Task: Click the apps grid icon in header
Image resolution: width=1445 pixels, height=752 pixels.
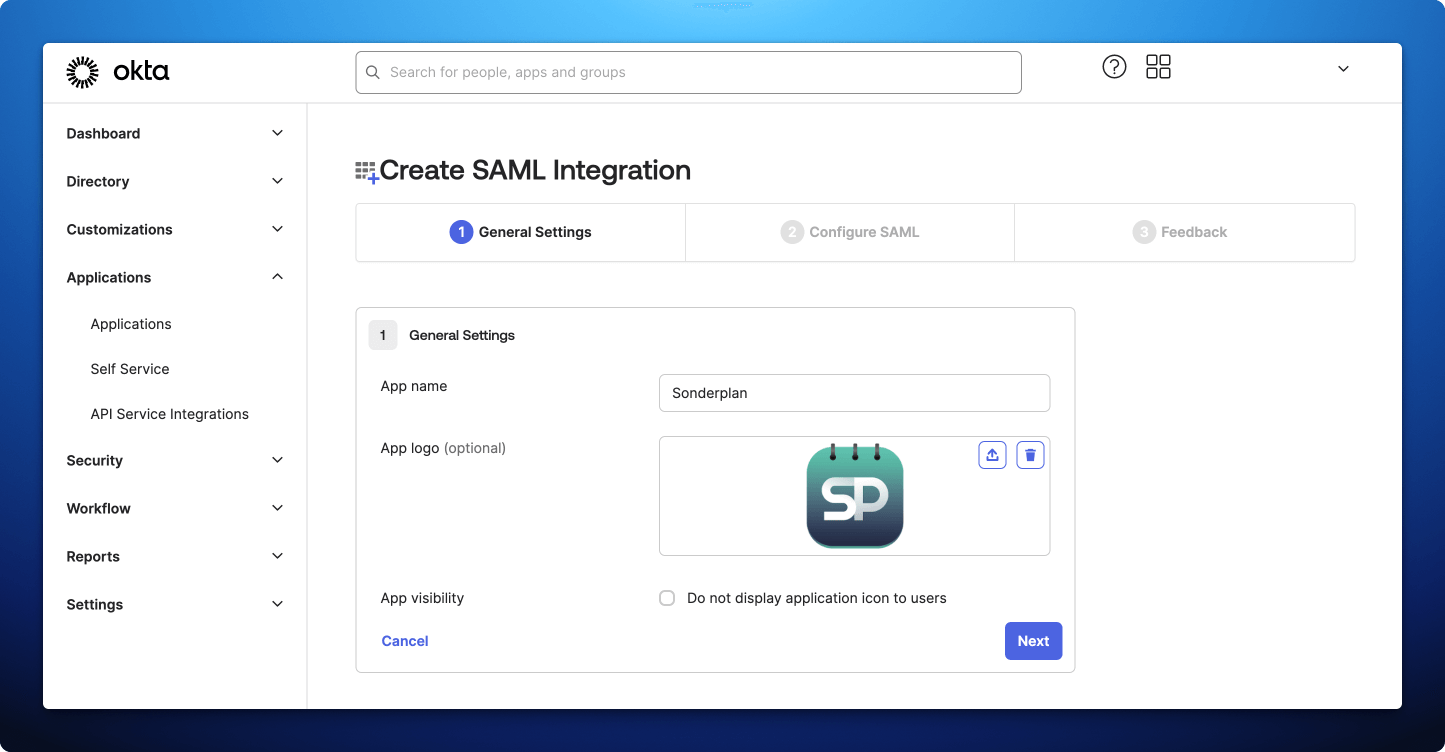Action: tap(1158, 66)
